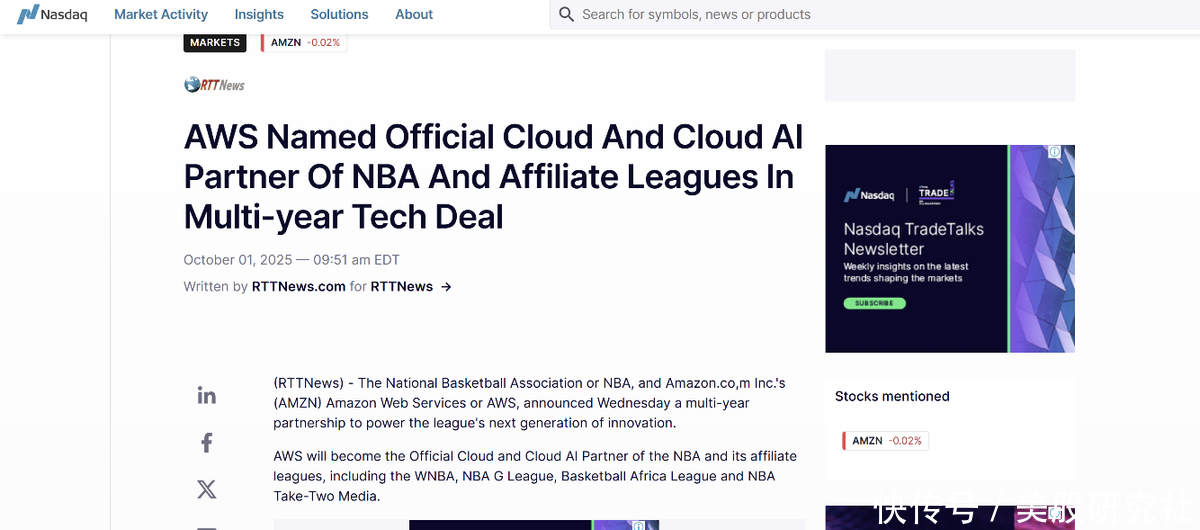Share the article on X
The width and height of the screenshot is (1200, 530).
[x=207, y=489]
